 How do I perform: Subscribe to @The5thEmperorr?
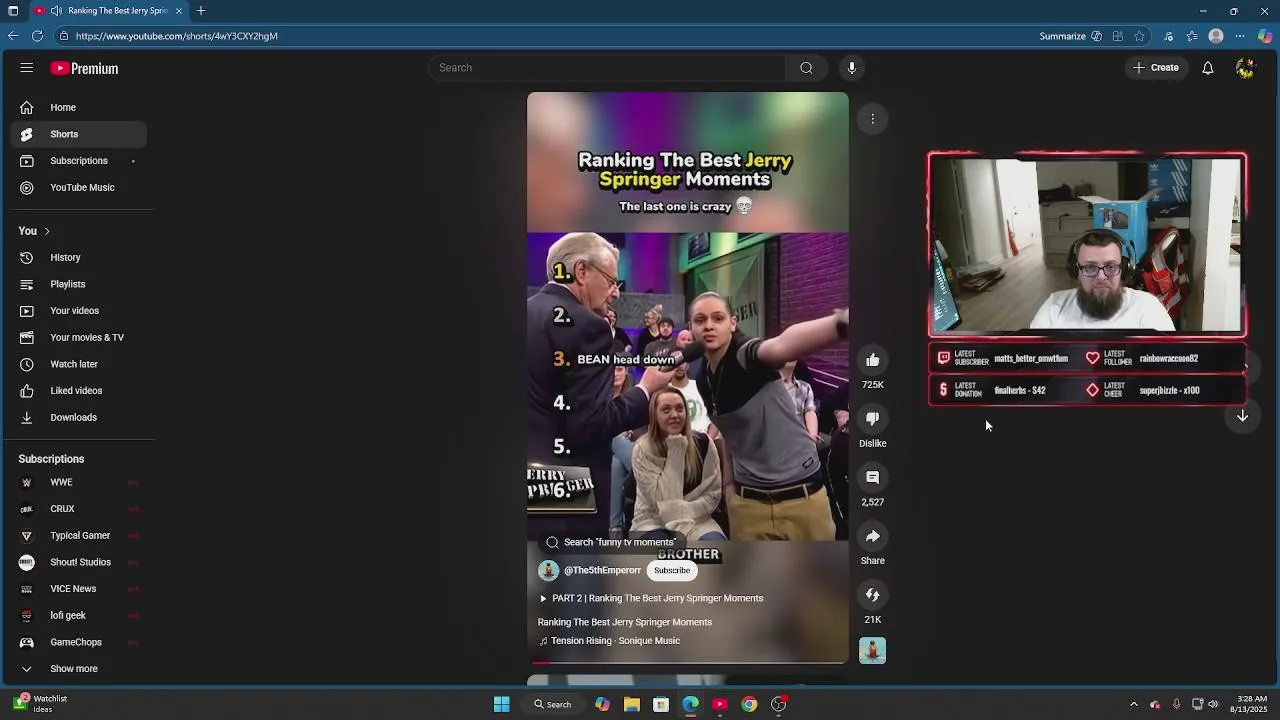tap(672, 571)
